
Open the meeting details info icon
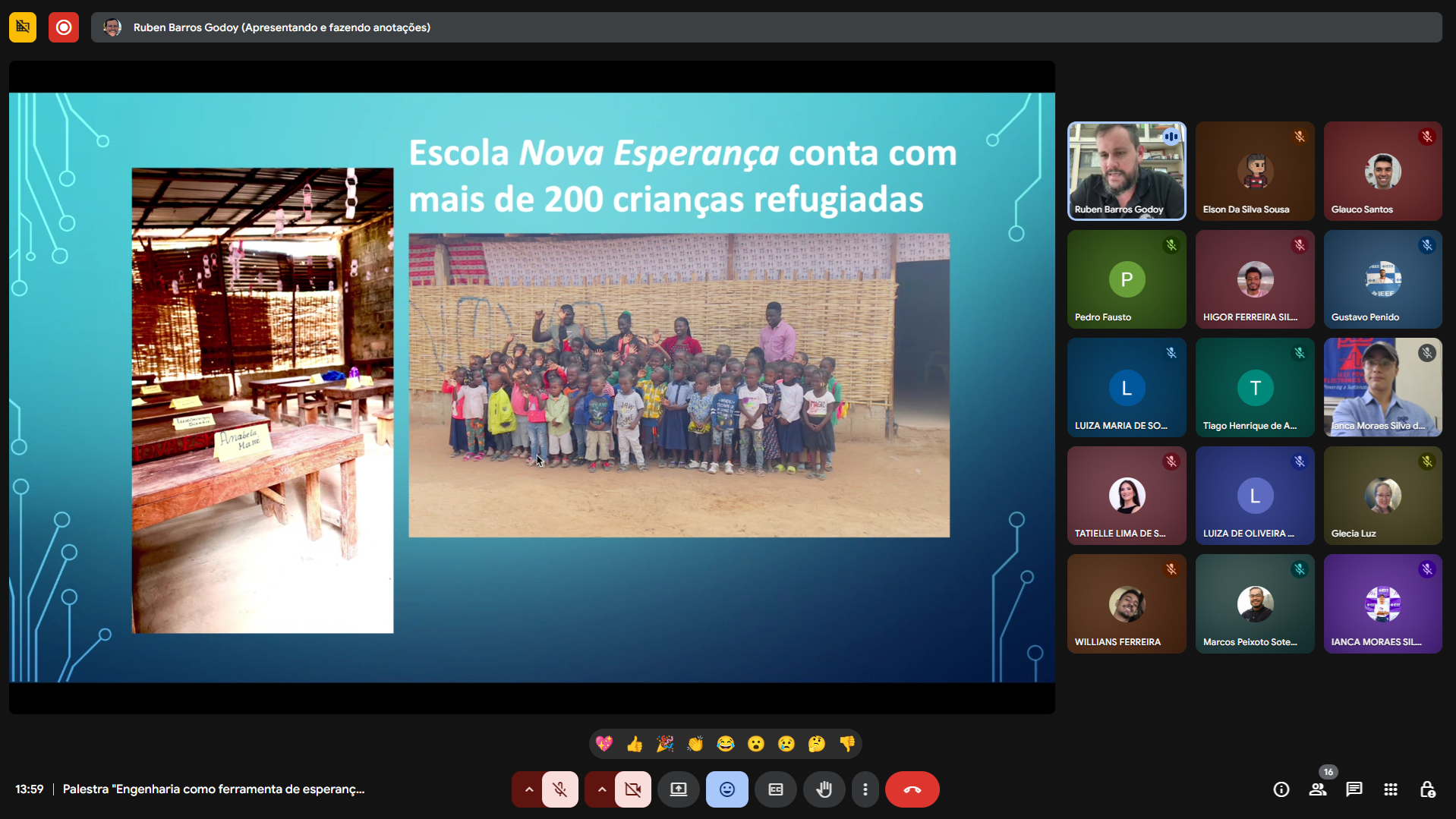point(1281,789)
